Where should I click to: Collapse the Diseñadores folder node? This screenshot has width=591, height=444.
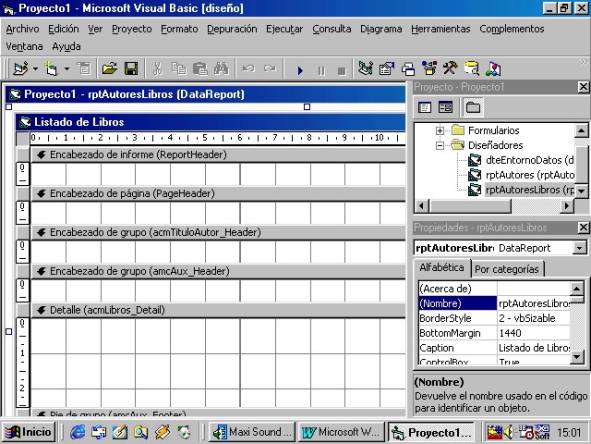pos(439,145)
